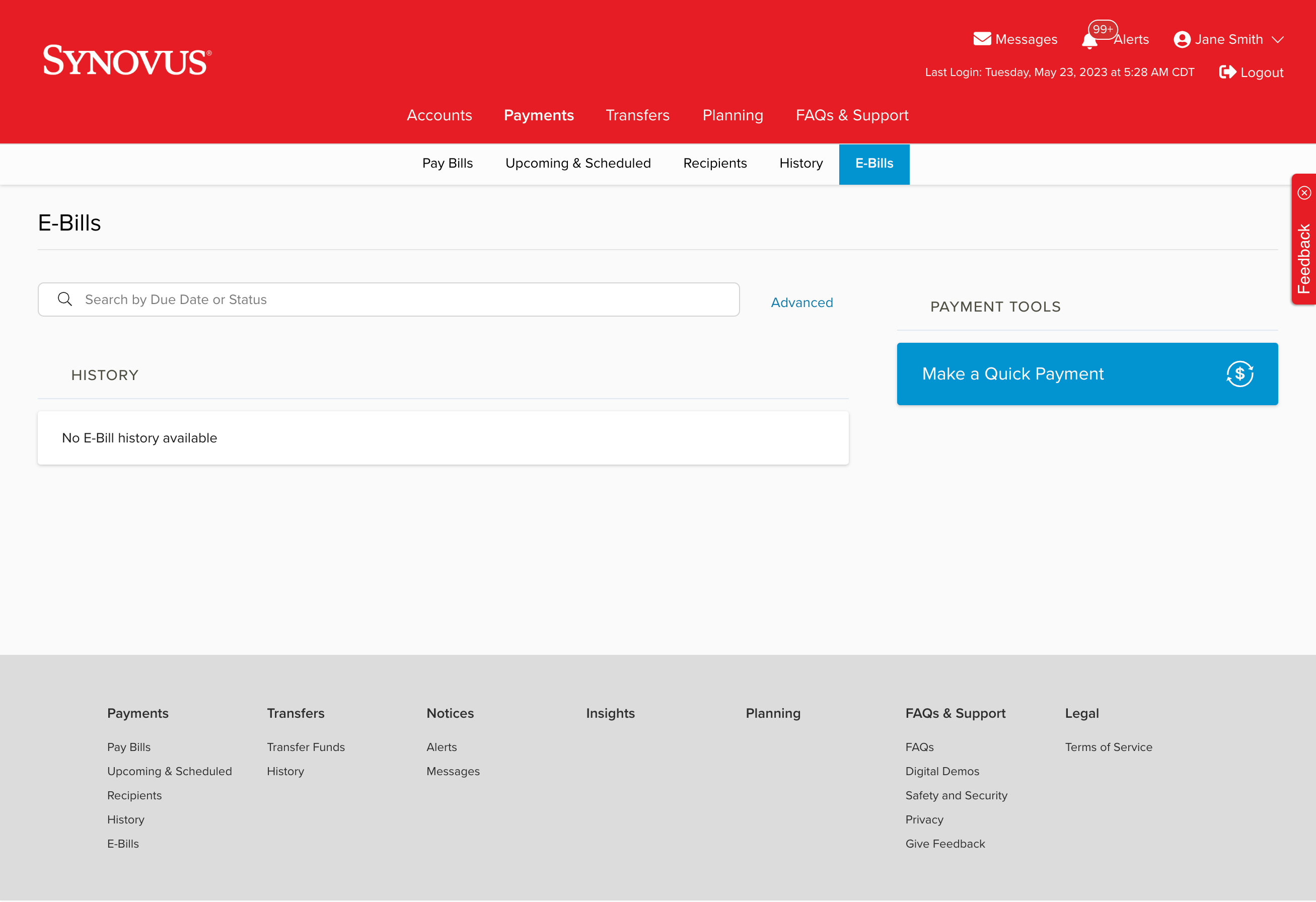
Task: Click the Alerts bell icon
Action: (1089, 41)
